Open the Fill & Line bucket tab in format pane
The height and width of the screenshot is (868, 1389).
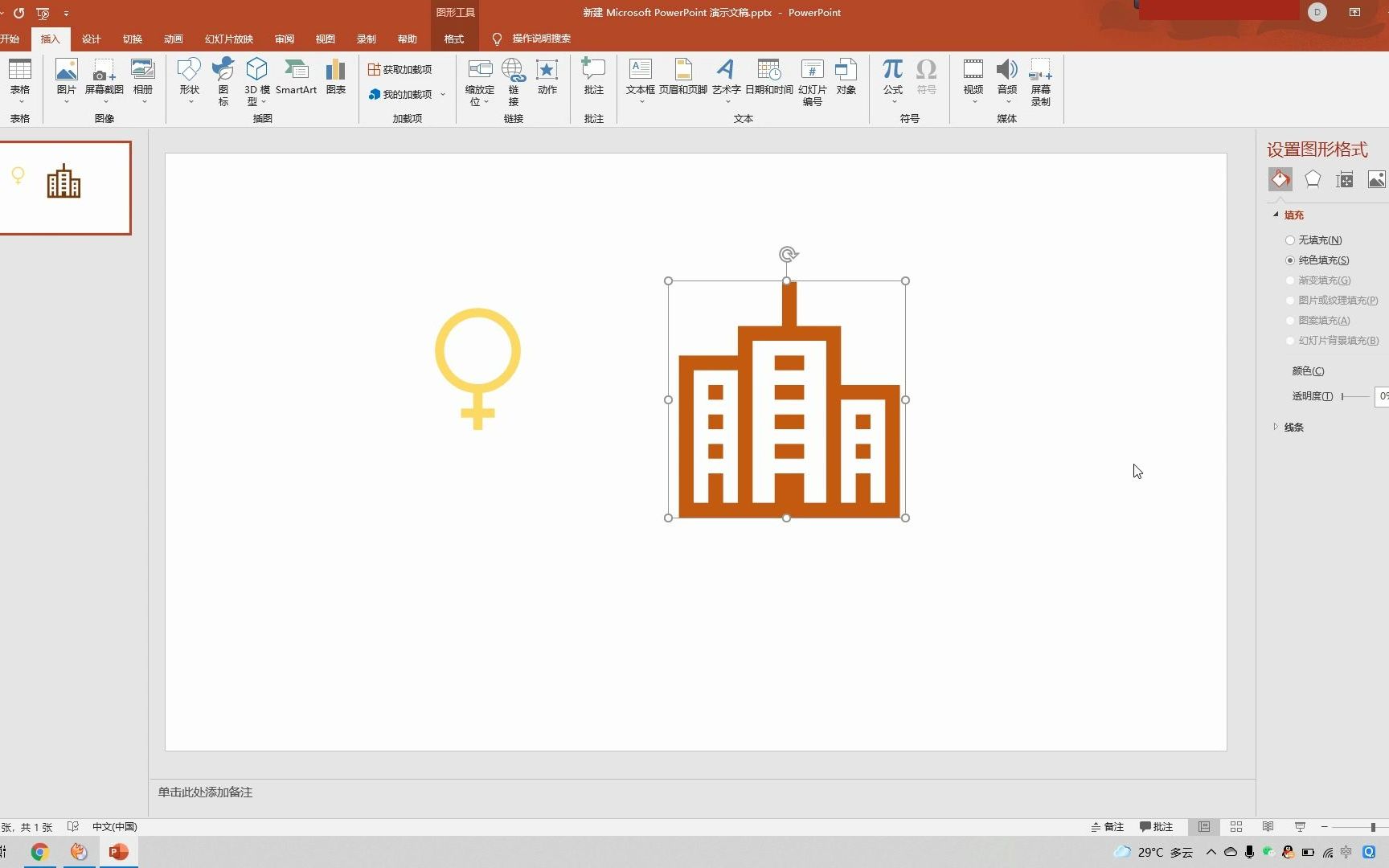coord(1280,179)
